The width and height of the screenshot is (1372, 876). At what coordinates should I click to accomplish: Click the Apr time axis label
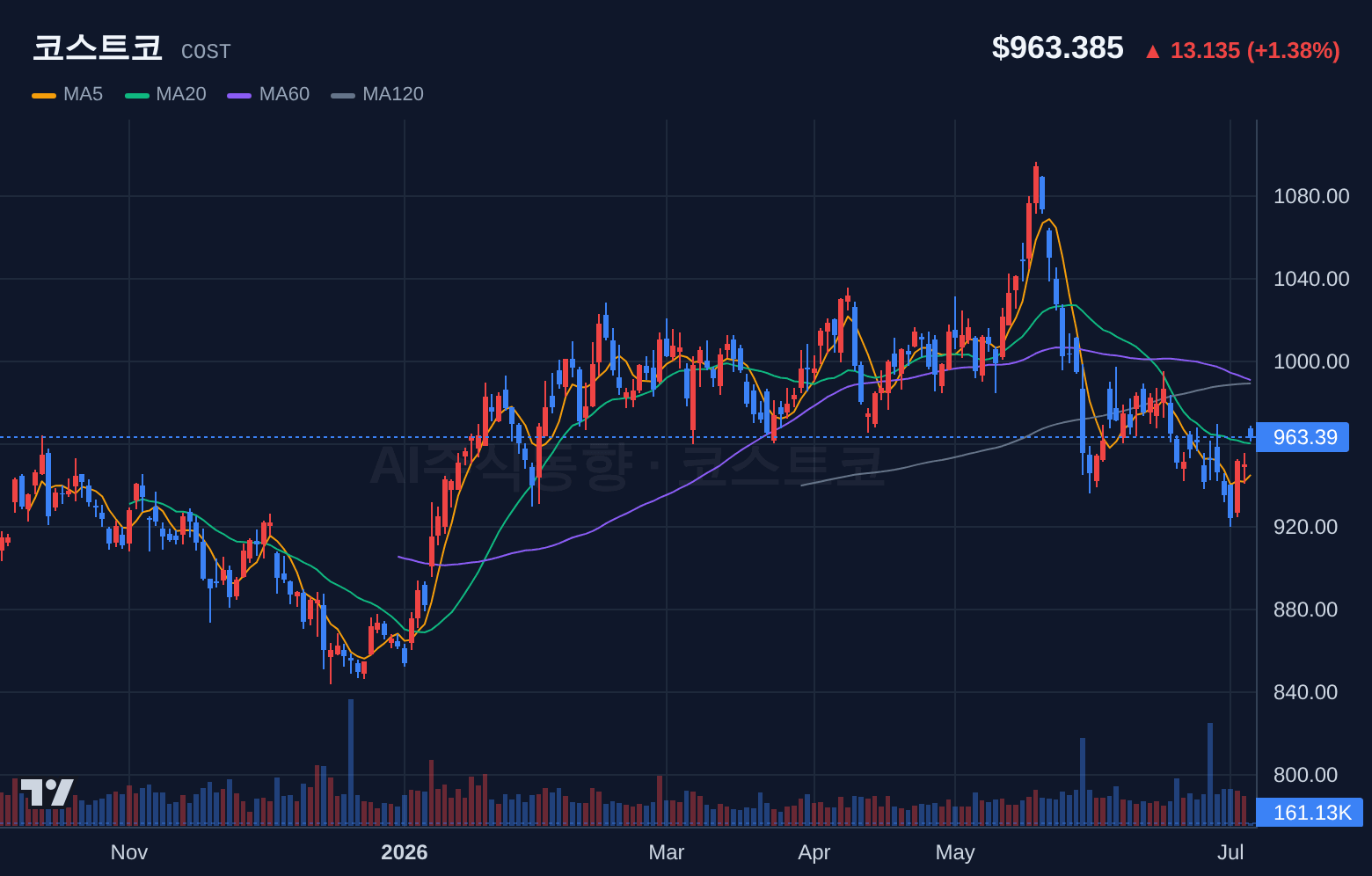tap(814, 852)
